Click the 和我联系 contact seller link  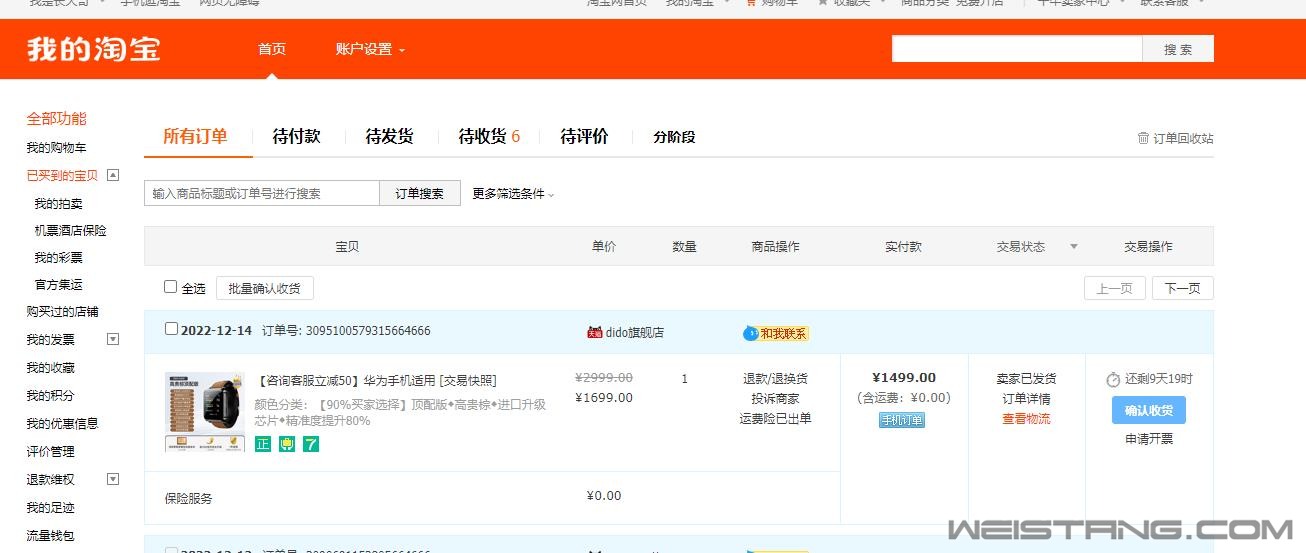783,333
